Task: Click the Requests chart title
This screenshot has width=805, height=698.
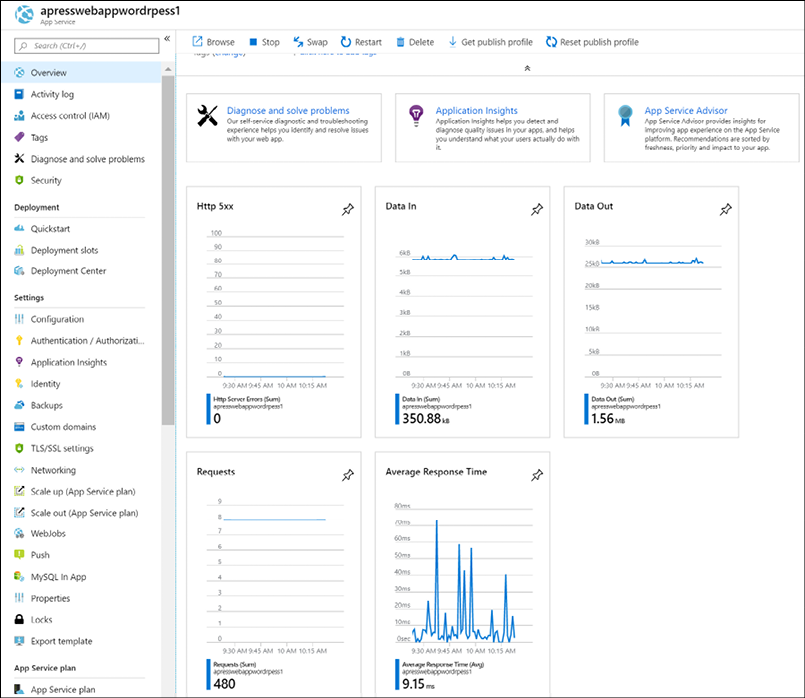Action: pyautogui.click(x=216, y=472)
